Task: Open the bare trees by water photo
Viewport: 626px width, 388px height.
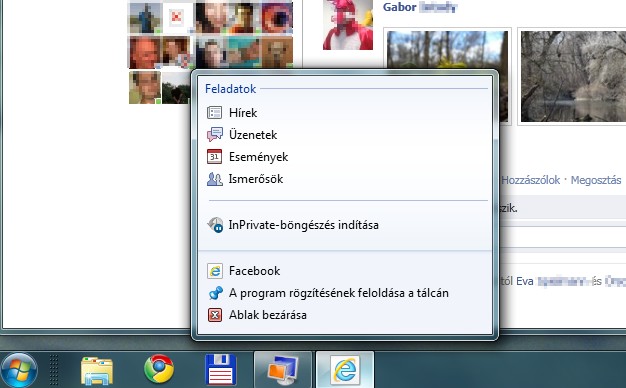Action: [573, 76]
